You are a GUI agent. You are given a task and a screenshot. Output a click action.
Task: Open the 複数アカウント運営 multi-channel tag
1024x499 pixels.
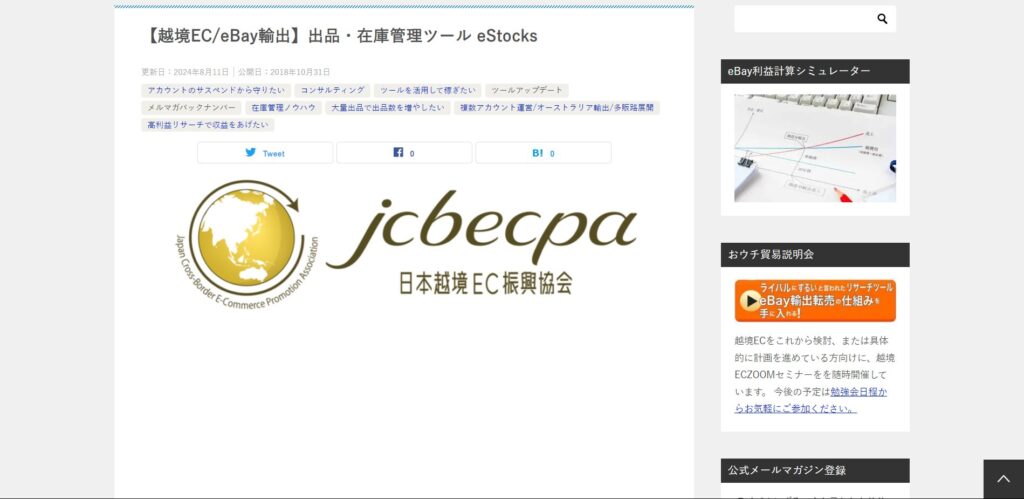556,108
